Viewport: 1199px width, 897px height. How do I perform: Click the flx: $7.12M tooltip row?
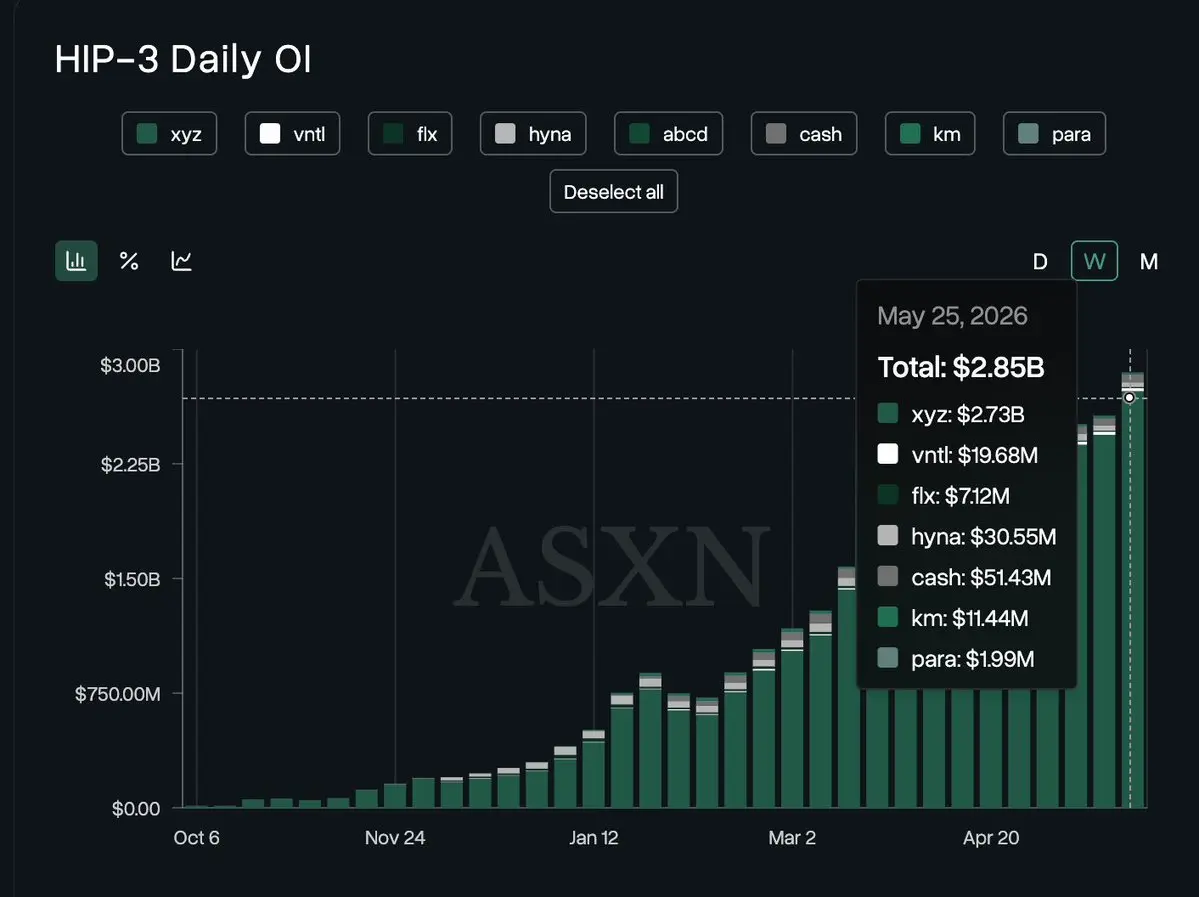944,496
